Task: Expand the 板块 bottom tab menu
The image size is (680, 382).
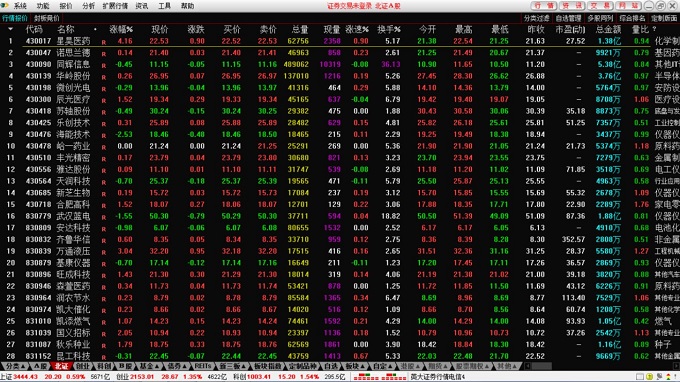Action: click(x=354, y=366)
